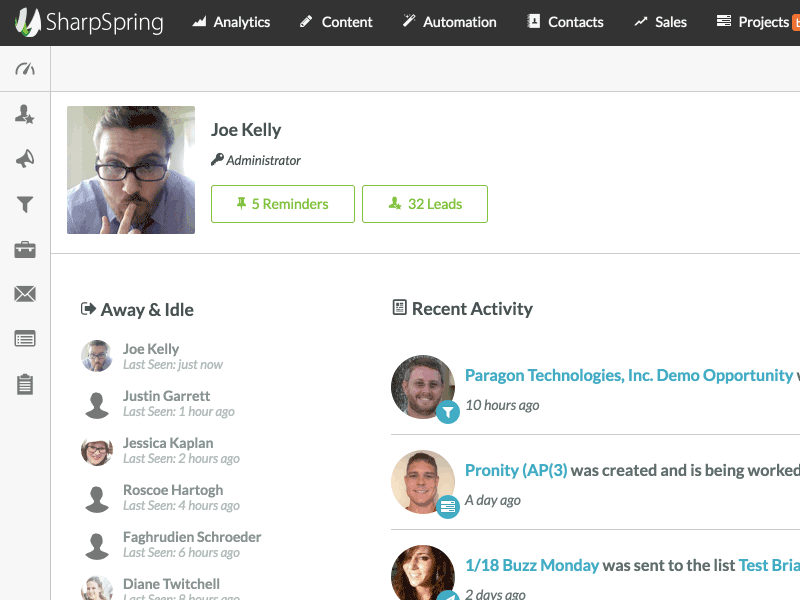The width and height of the screenshot is (800, 600).
Task: Open the Pronity (AP(3) link
Action: (516, 470)
